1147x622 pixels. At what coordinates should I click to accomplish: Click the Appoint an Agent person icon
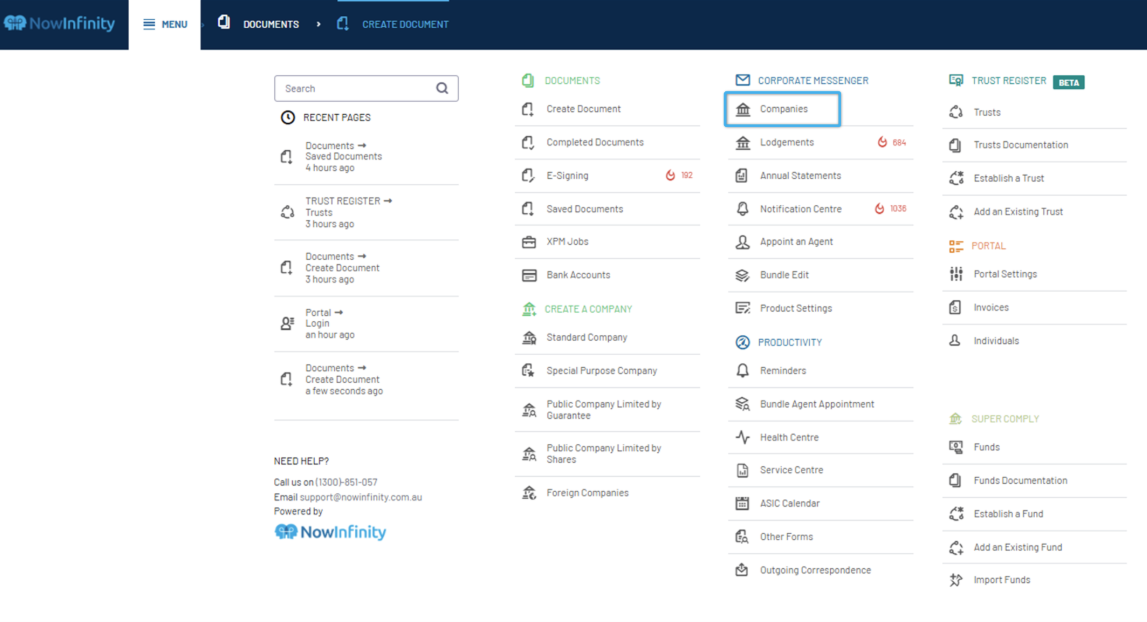(742, 242)
